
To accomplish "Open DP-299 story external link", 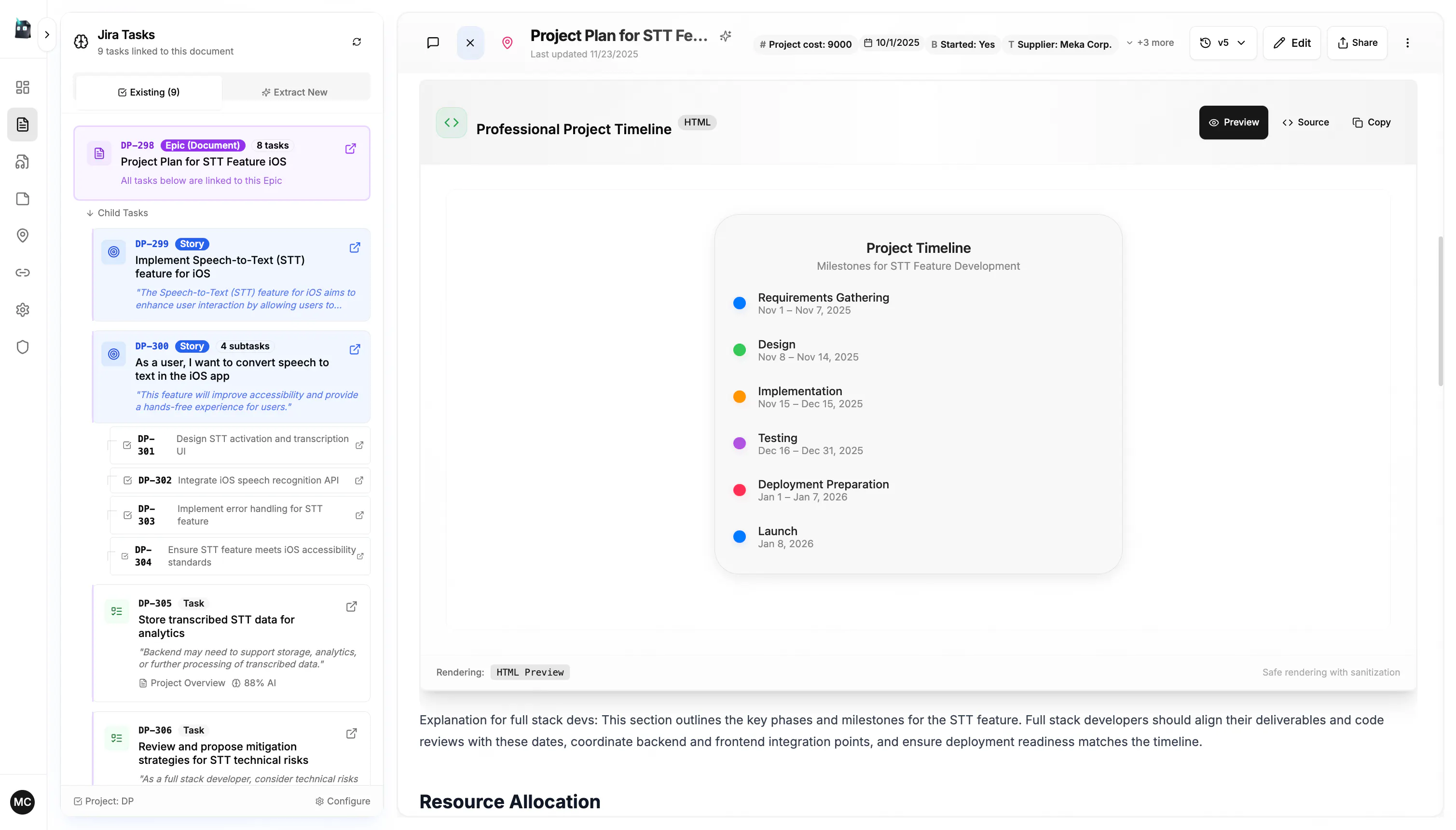I will click(355, 248).
